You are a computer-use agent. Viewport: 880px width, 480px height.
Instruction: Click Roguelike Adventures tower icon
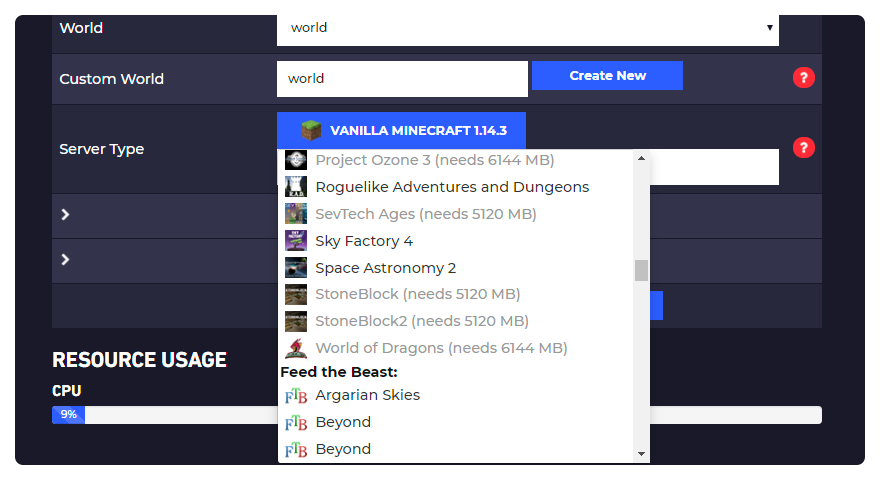pos(296,186)
